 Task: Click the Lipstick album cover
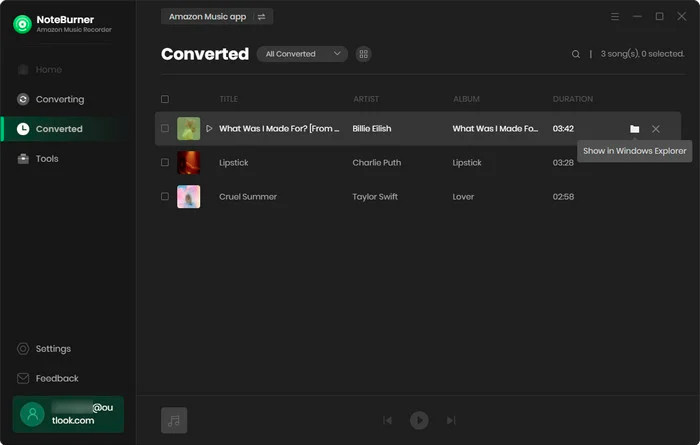pos(188,162)
